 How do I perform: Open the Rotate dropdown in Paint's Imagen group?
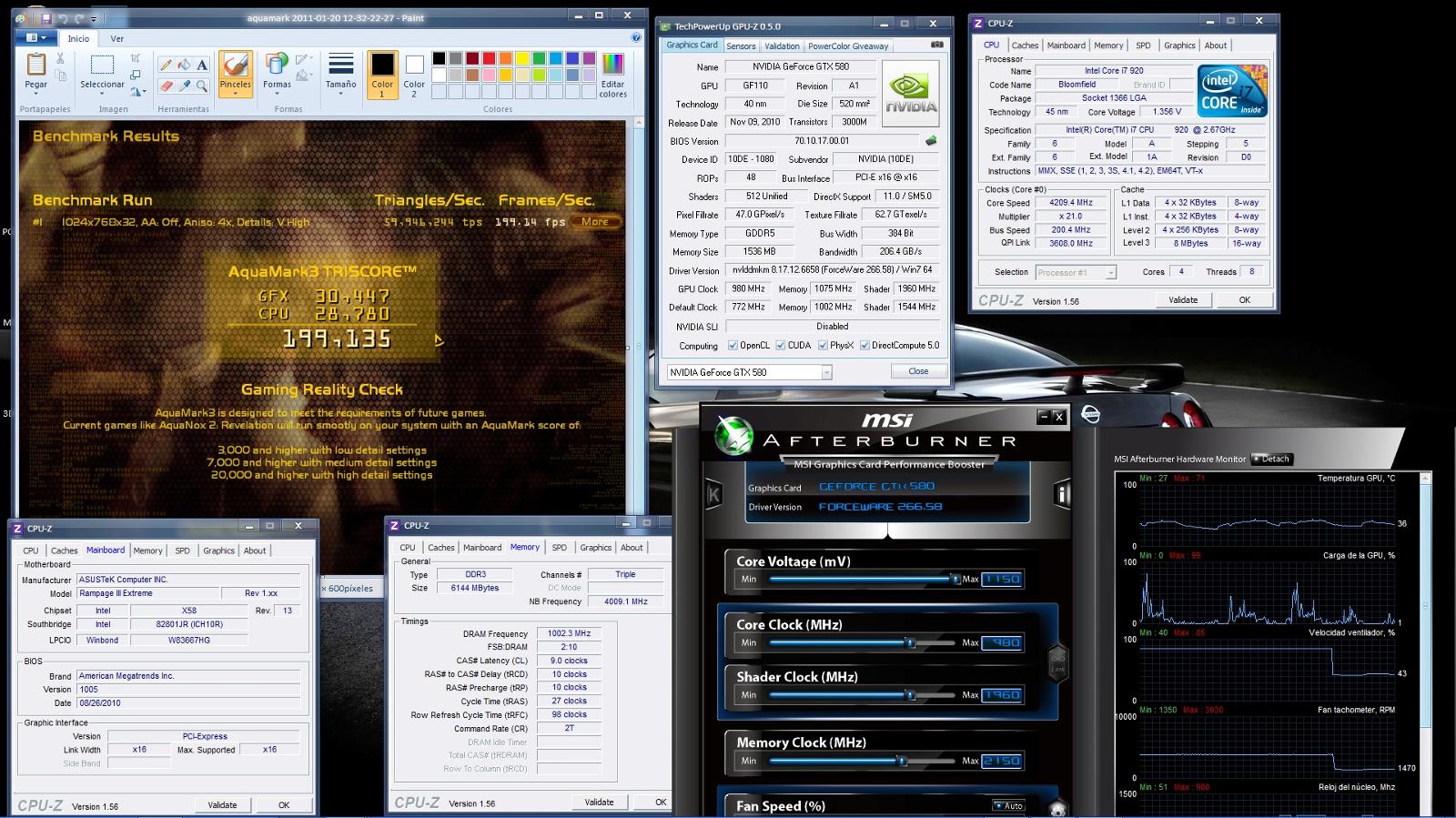138,91
